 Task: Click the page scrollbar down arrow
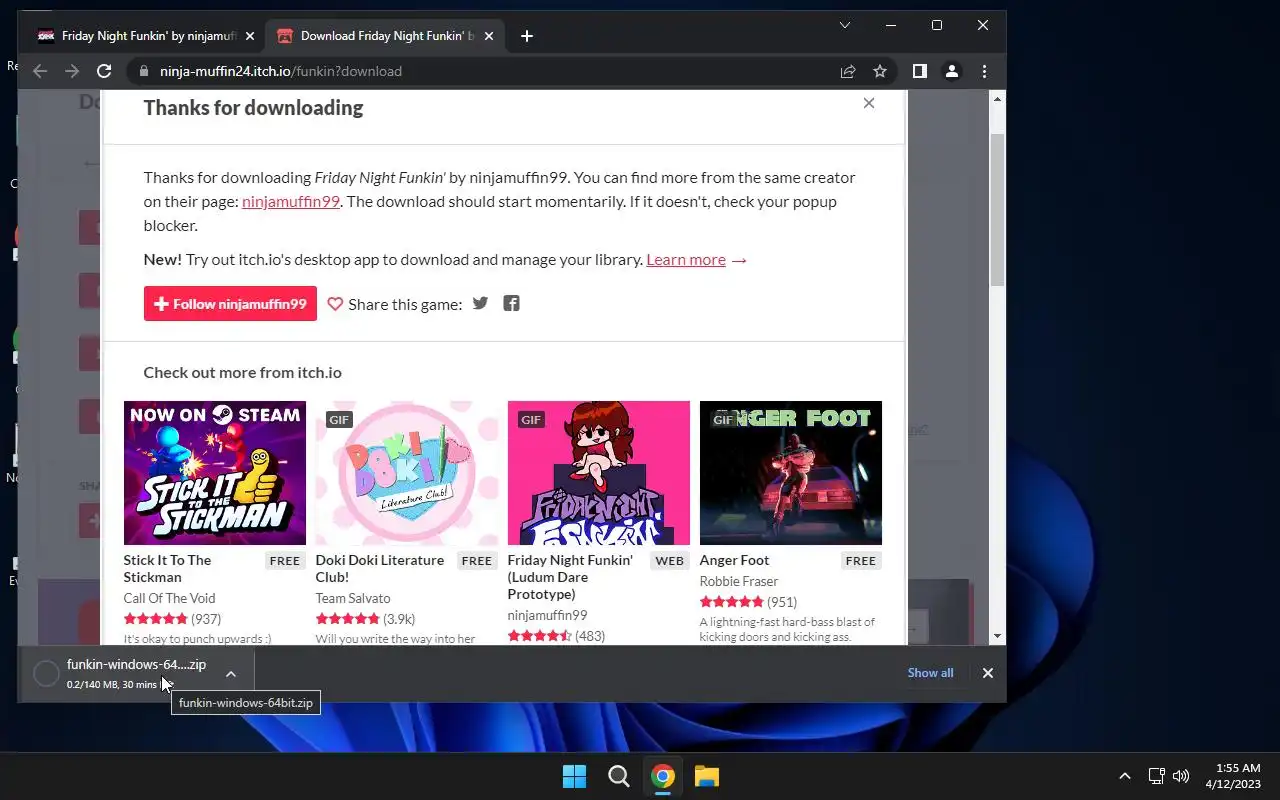[997, 636]
